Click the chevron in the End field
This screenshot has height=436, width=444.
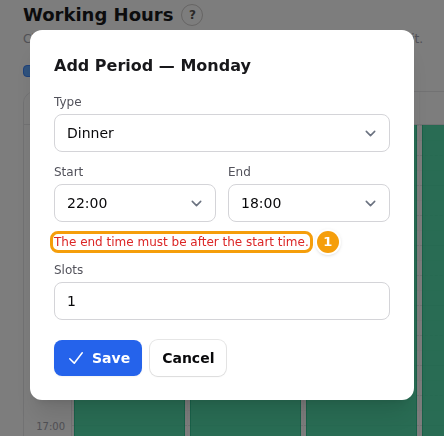[370, 203]
